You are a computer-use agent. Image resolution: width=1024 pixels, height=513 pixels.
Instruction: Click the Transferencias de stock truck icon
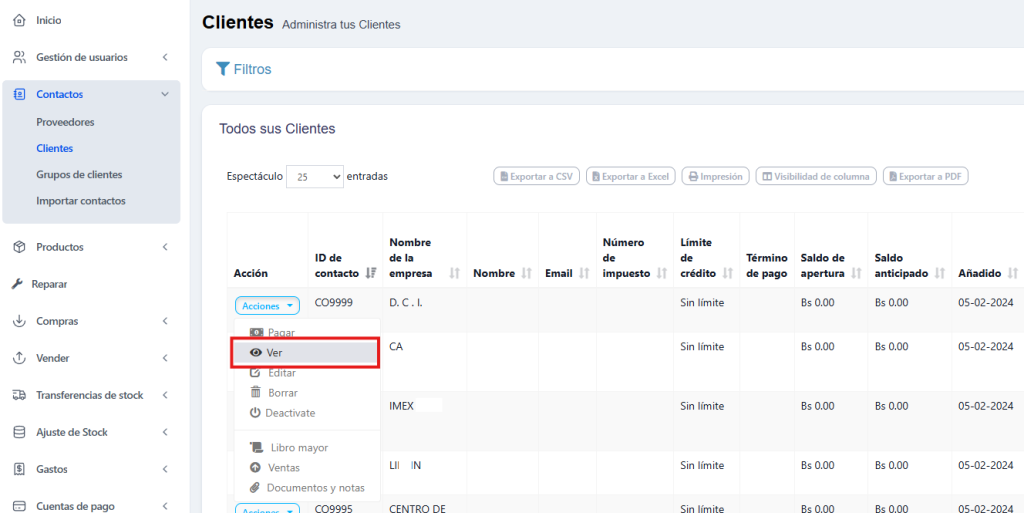(19, 395)
